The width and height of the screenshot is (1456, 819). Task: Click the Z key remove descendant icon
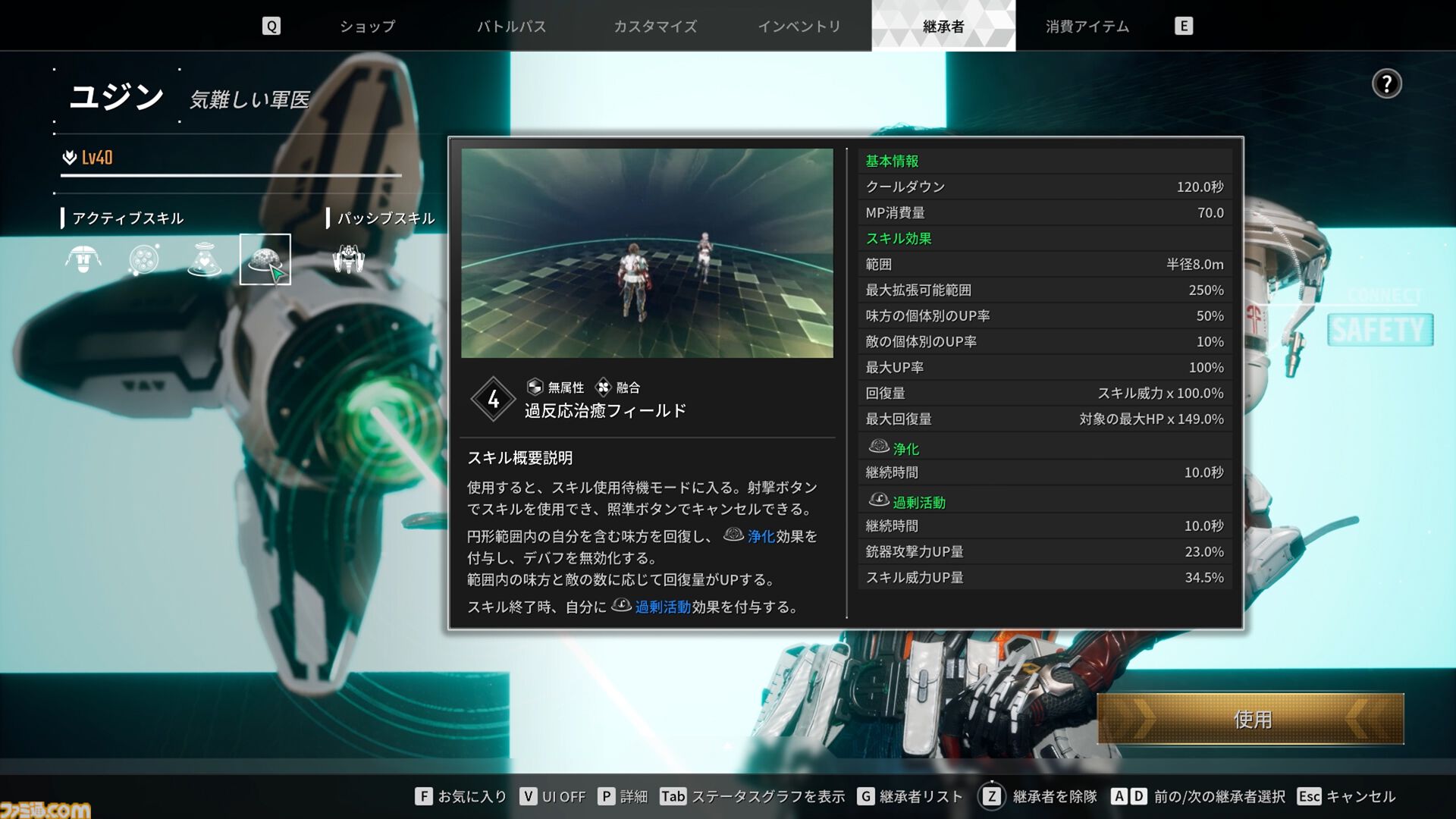tap(991, 796)
